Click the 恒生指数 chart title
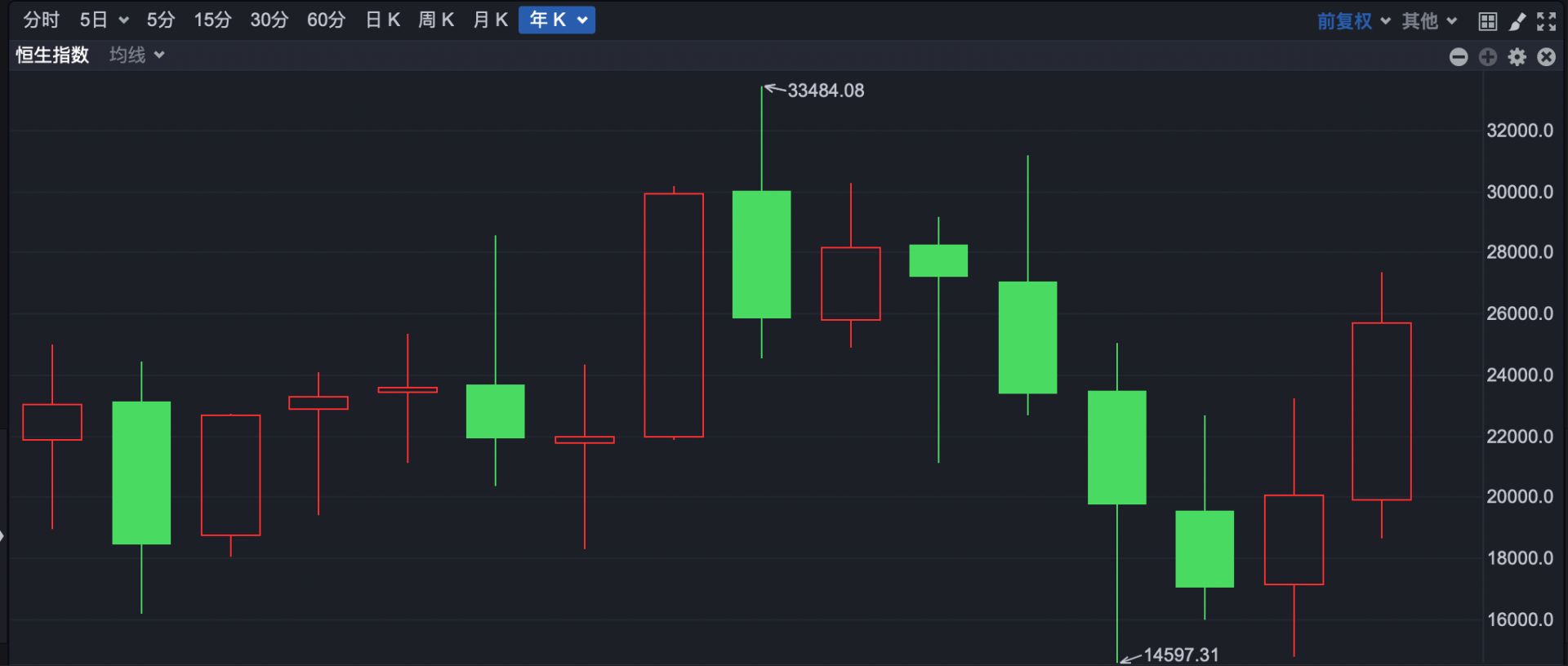The width and height of the screenshot is (1568, 666). (52, 55)
